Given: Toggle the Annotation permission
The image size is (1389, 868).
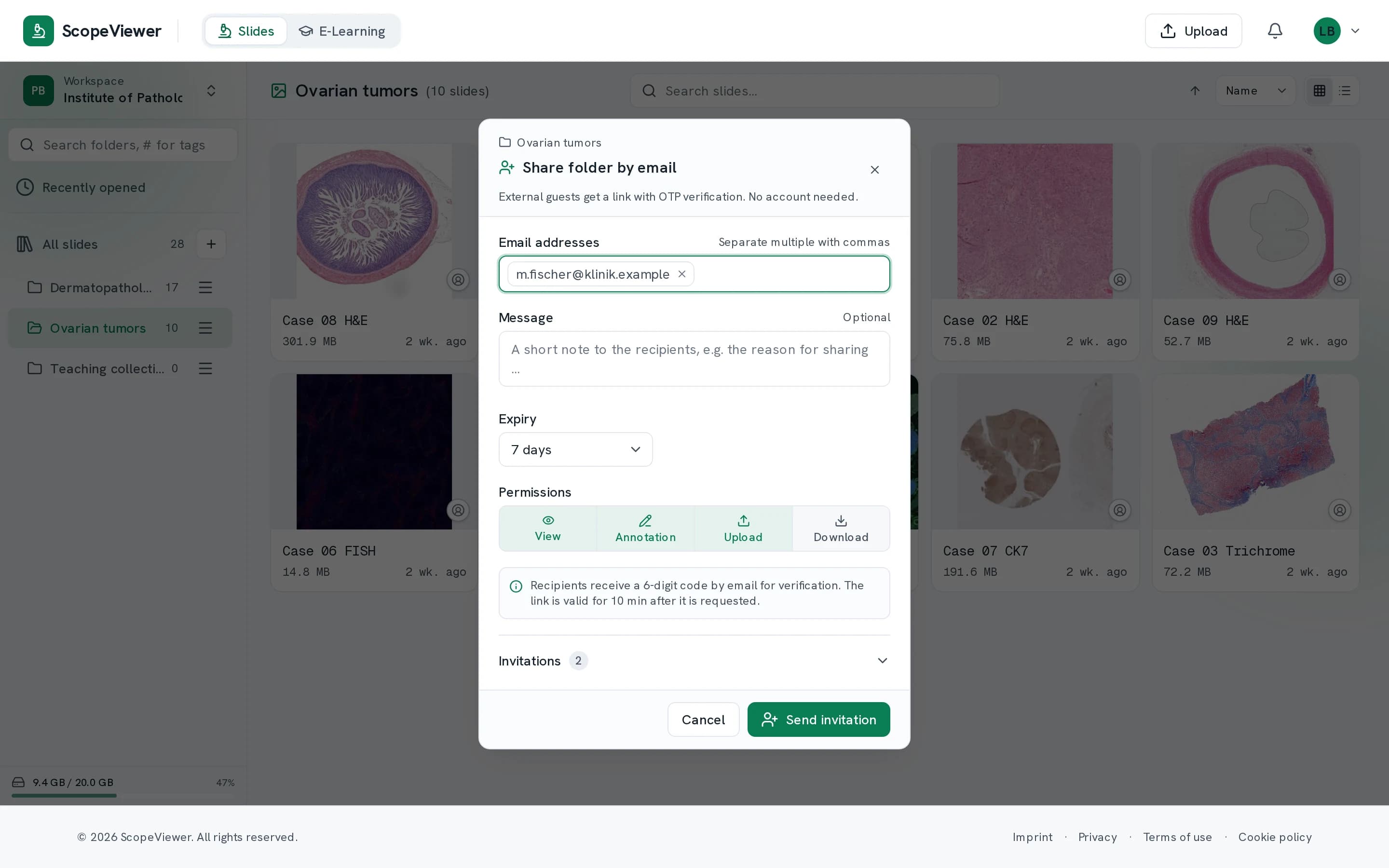Looking at the screenshot, I should tap(645, 529).
